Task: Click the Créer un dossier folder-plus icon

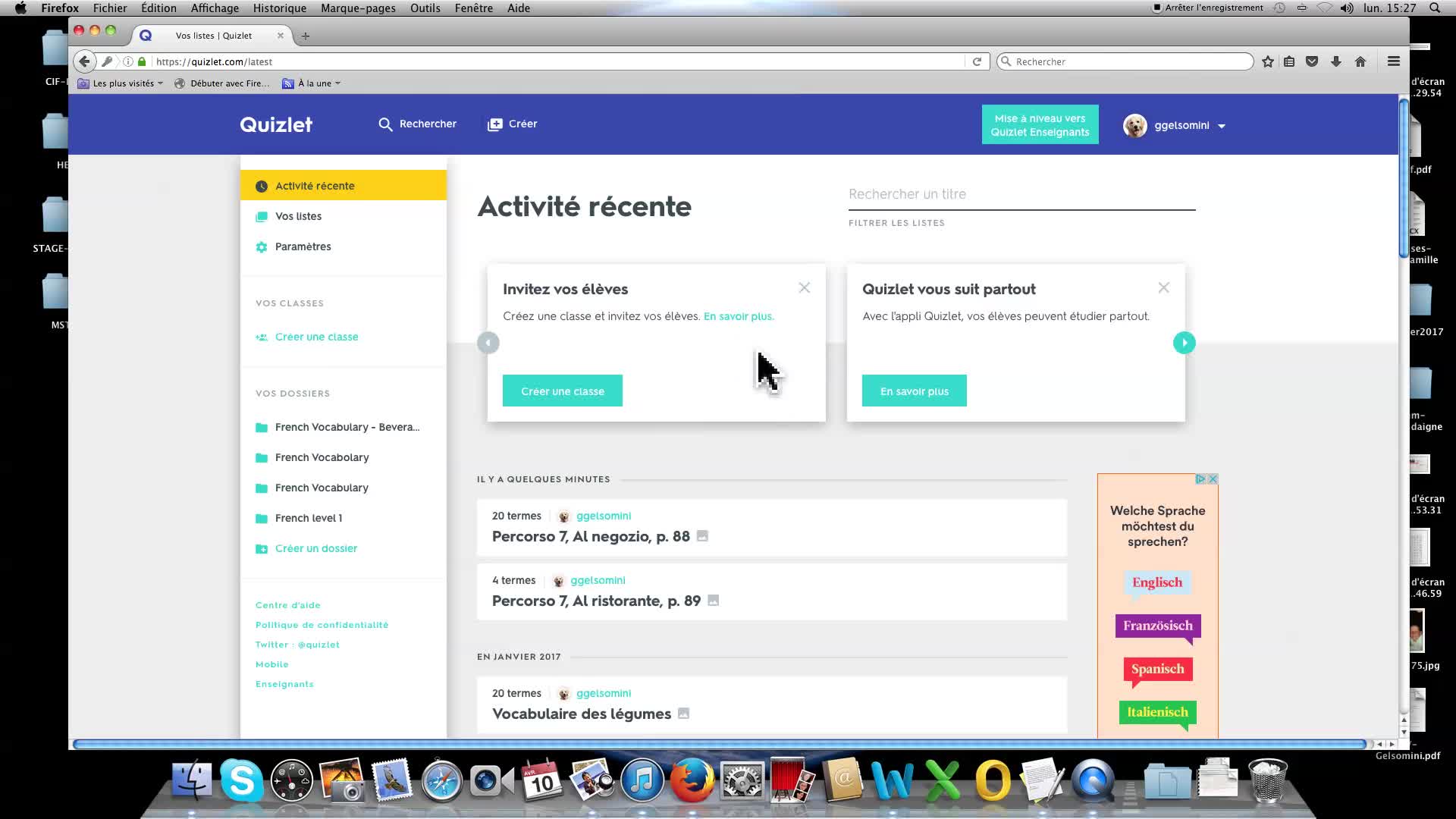Action: [x=262, y=549]
